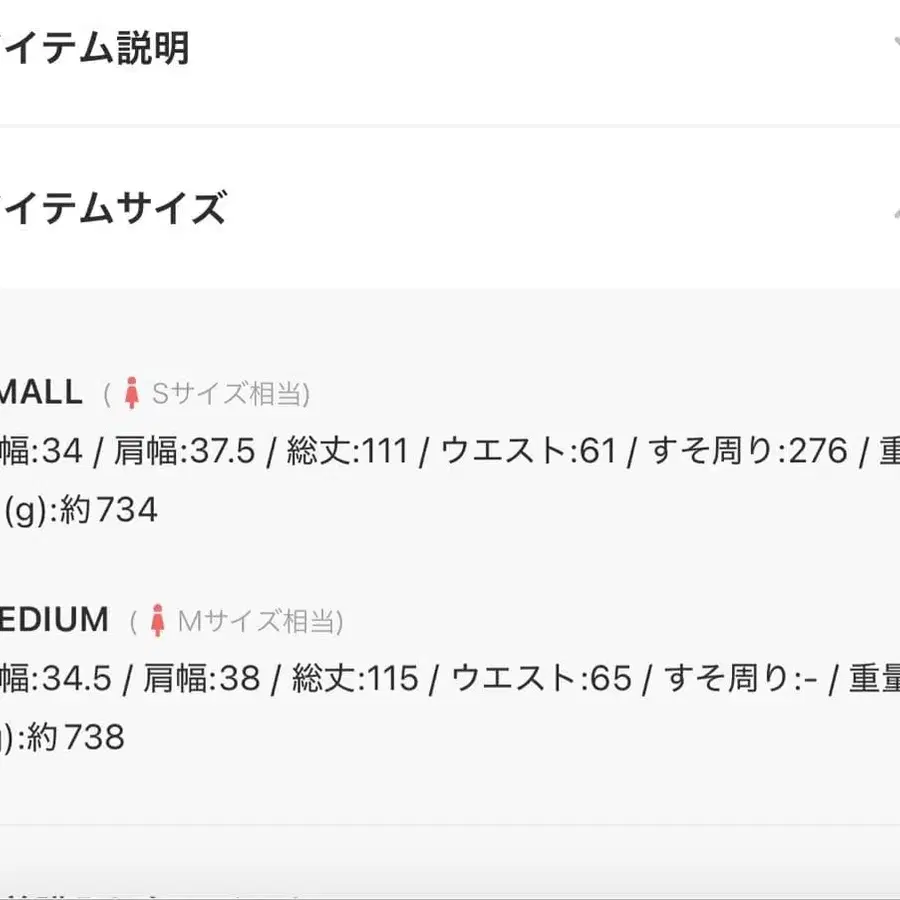Click the MEDIUM 肩幅:38 measurement
Viewport: 900px width, 900px height.
click(x=201, y=679)
